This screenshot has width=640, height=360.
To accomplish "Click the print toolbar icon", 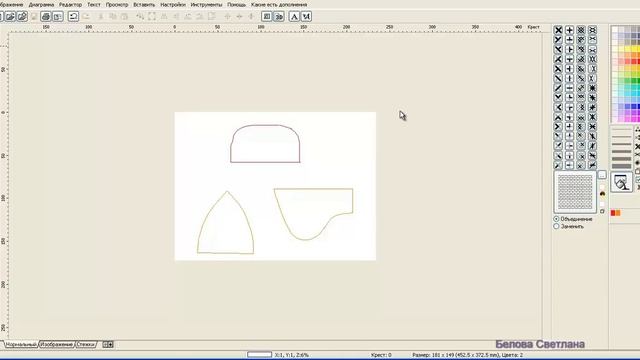I will (46, 16).
